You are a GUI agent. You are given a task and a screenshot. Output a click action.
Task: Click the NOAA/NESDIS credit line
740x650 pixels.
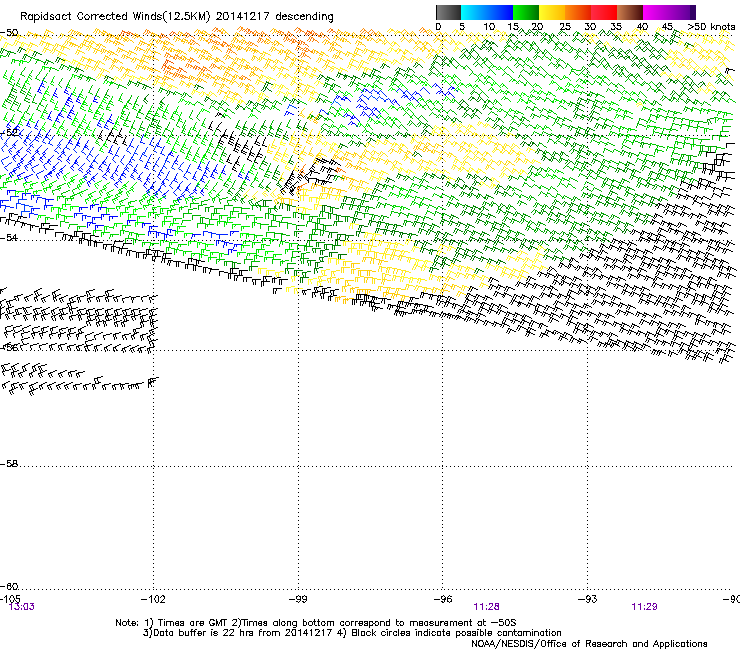pyautogui.click(x=589, y=644)
